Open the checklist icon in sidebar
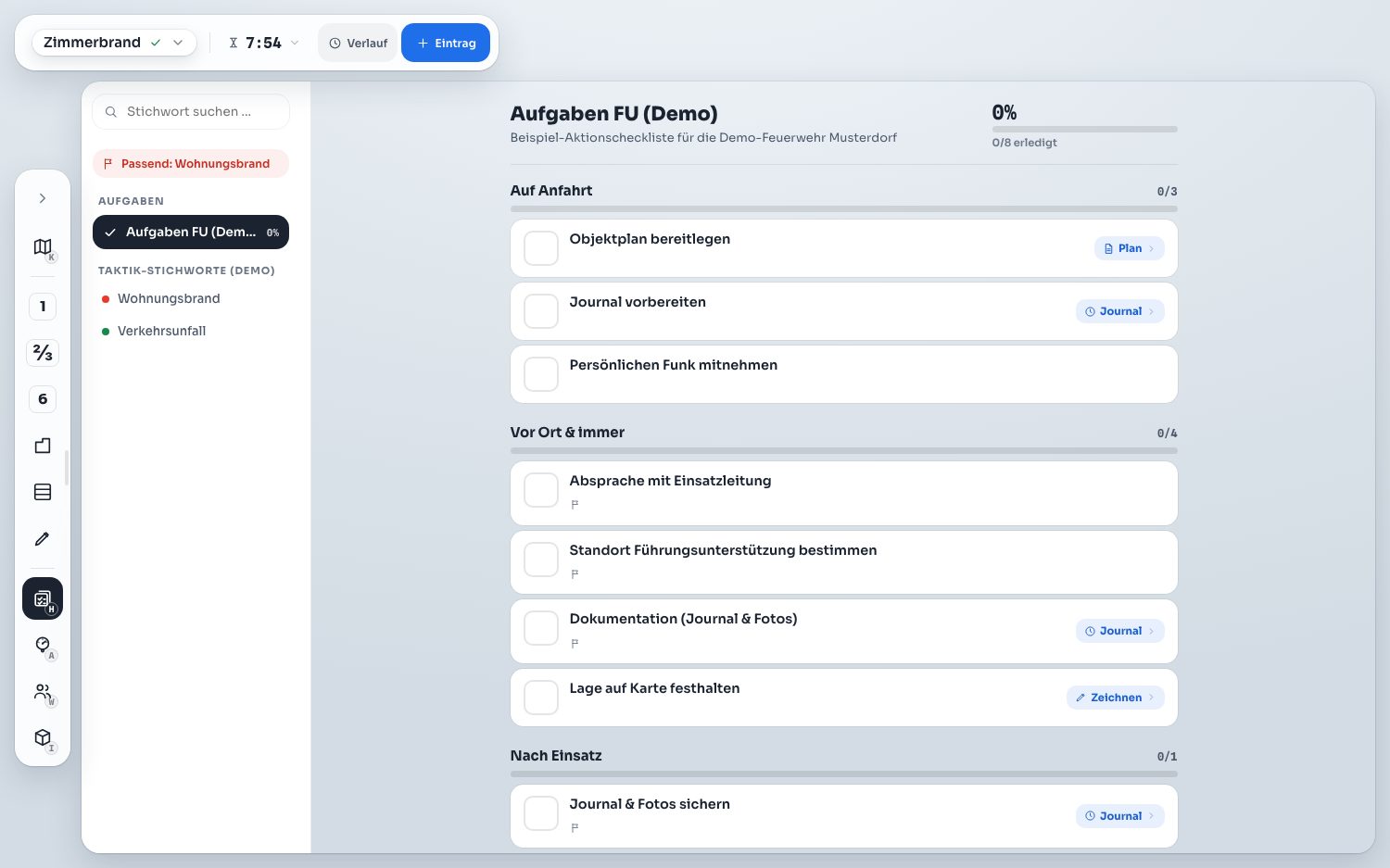1390x868 pixels. tap(43, 598)
